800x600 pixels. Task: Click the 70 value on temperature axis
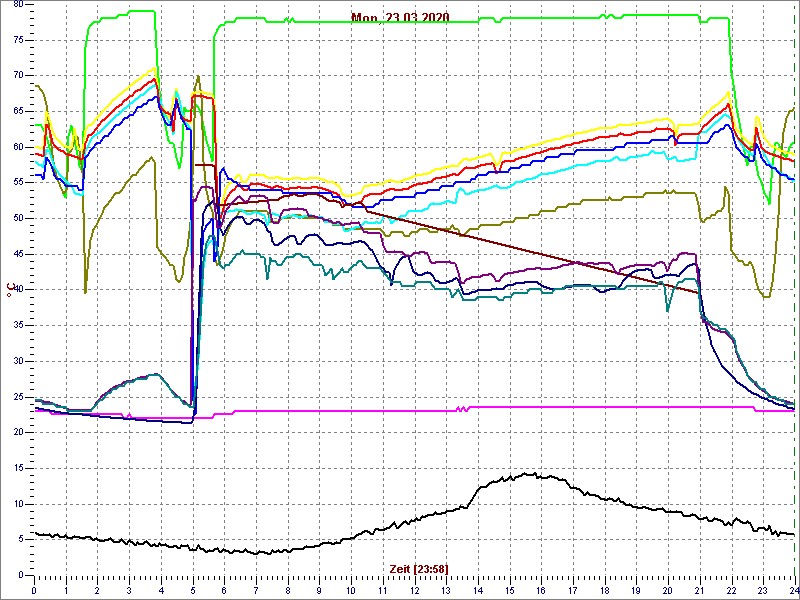(15, 75)
